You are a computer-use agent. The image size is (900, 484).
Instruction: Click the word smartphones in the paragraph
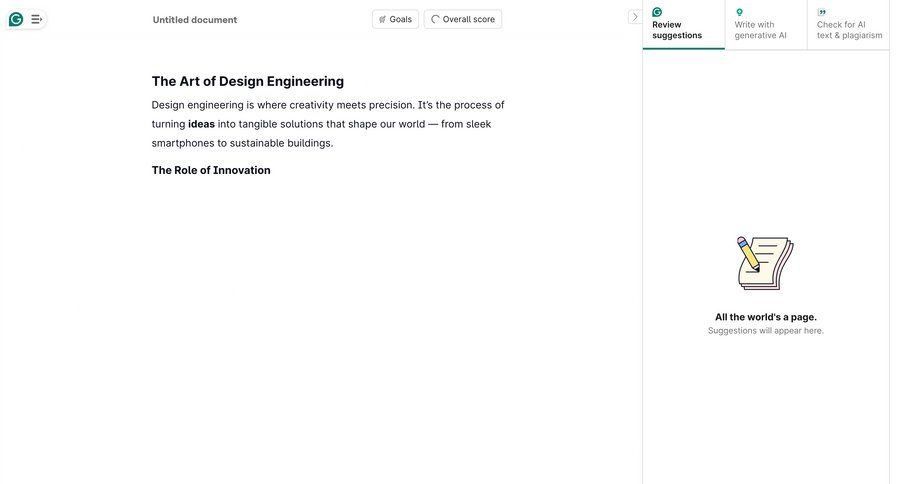(x=183, y=144)
